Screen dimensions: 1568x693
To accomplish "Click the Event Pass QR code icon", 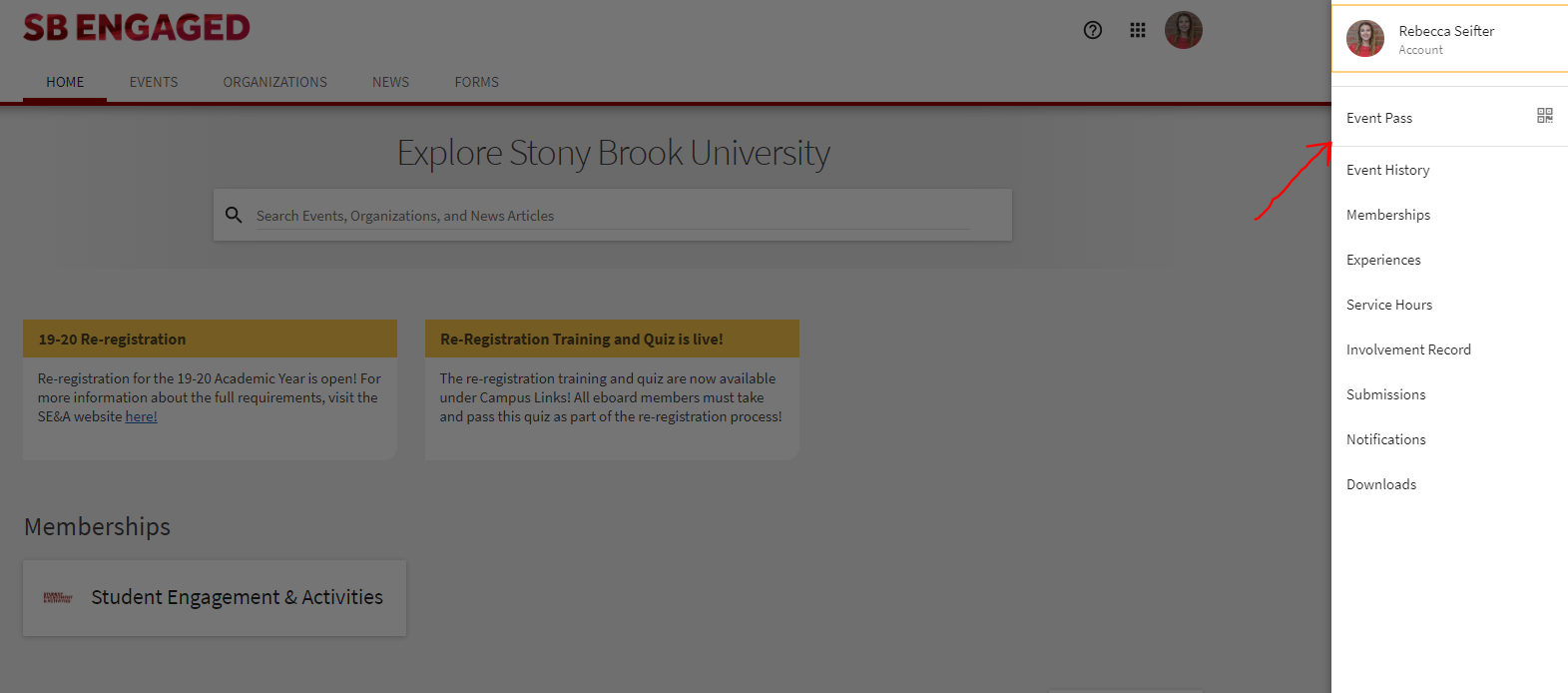I will pos(1545,116).
